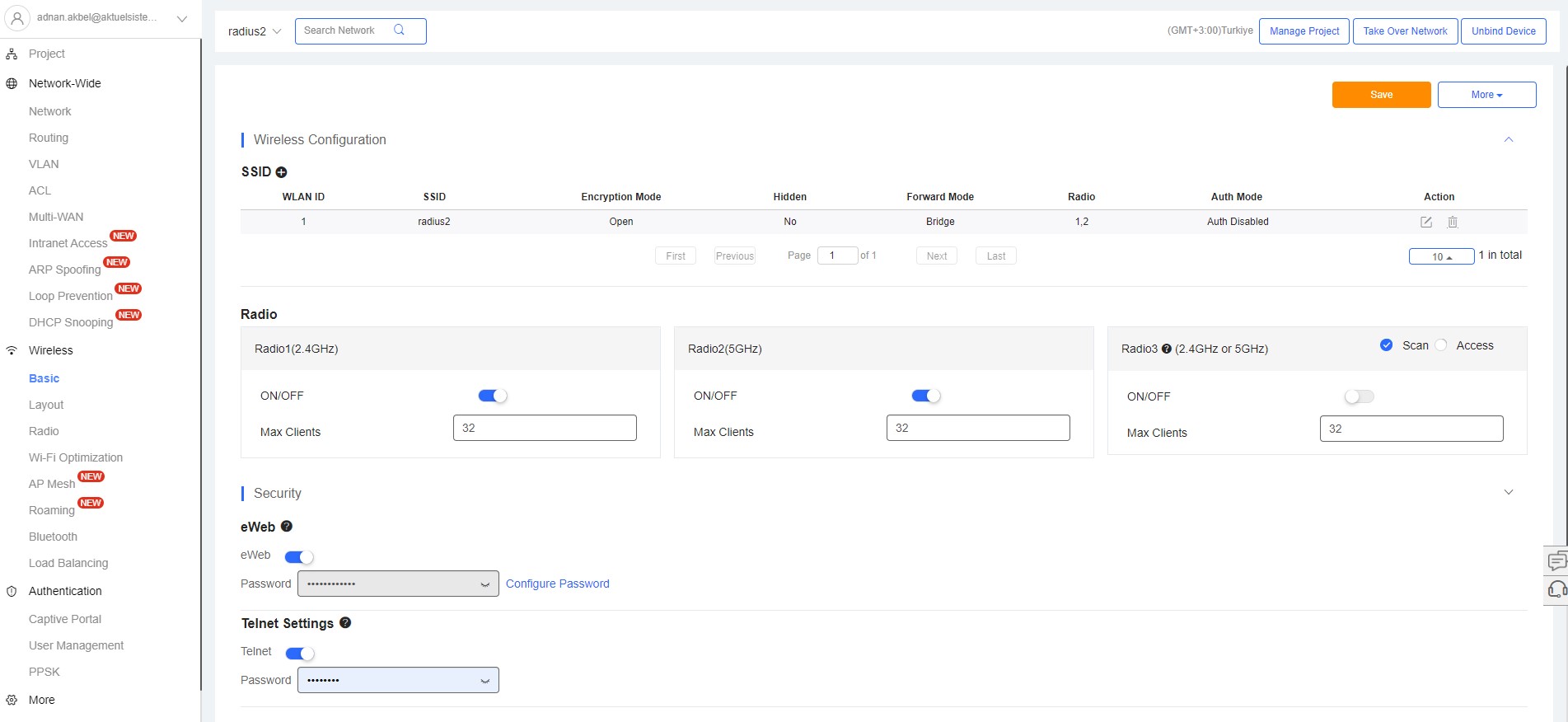Open ACL sidebar item

tap(40, 190)
